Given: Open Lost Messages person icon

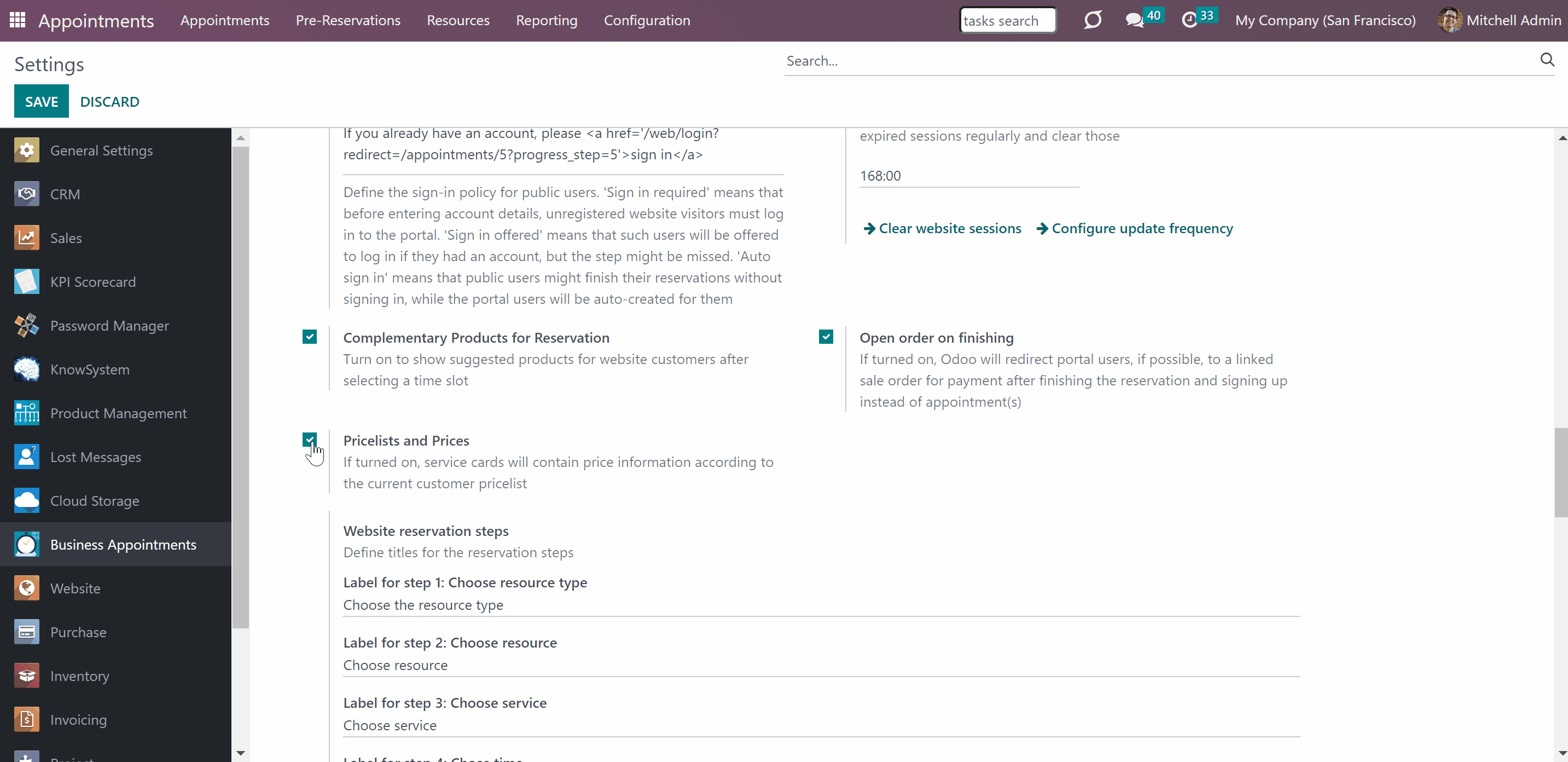Looking at the screenshot, I should [x=27, y=457].
